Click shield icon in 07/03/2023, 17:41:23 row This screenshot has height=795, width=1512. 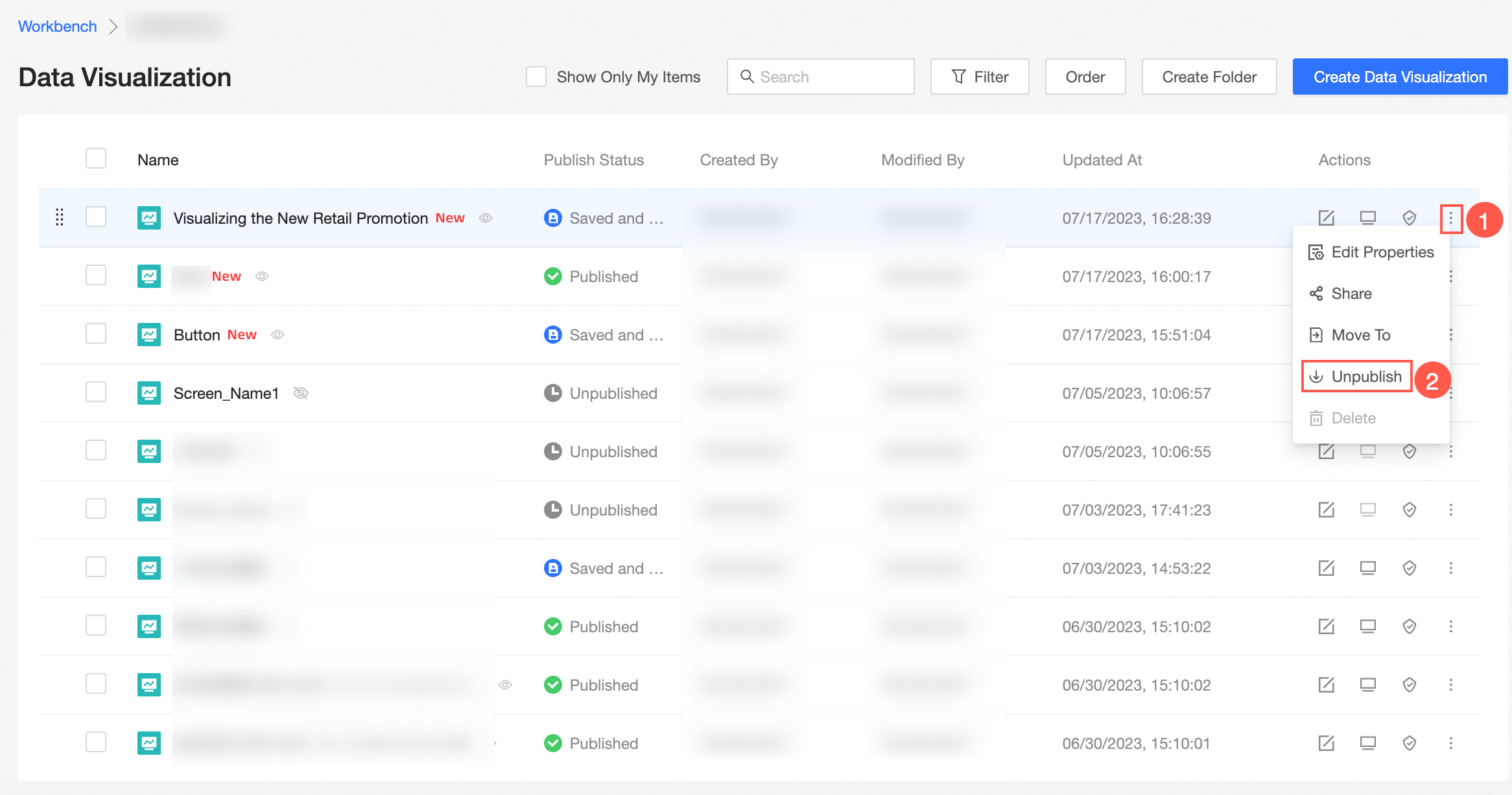(x=1409, y=510)
